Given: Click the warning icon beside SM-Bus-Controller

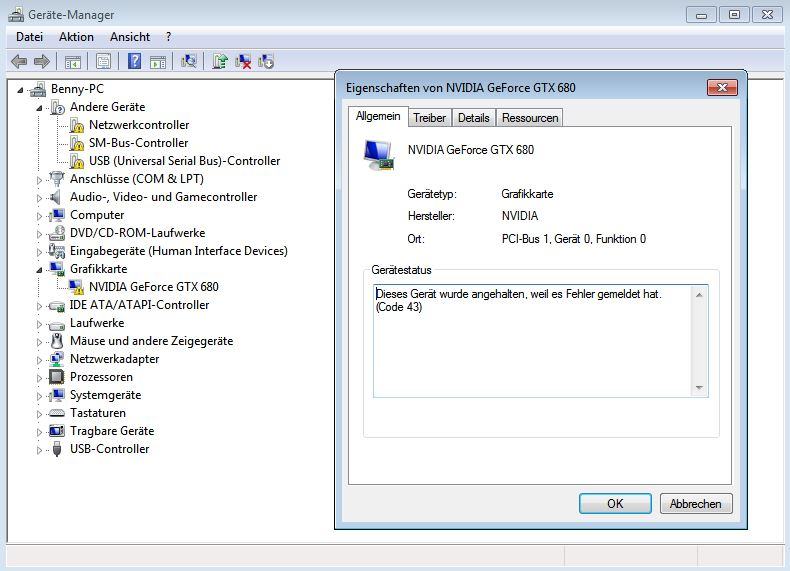Looking at the screenshot, I should (x=77, y=143).
